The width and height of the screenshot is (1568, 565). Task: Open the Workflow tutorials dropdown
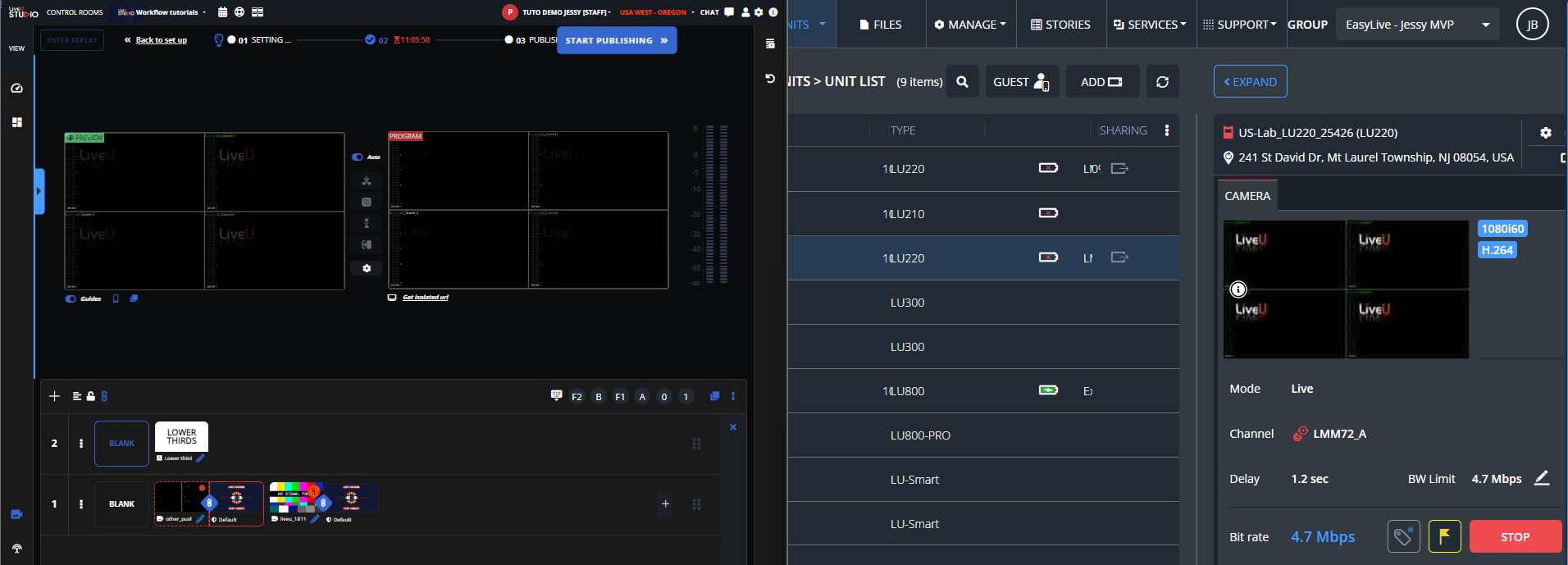162,12
